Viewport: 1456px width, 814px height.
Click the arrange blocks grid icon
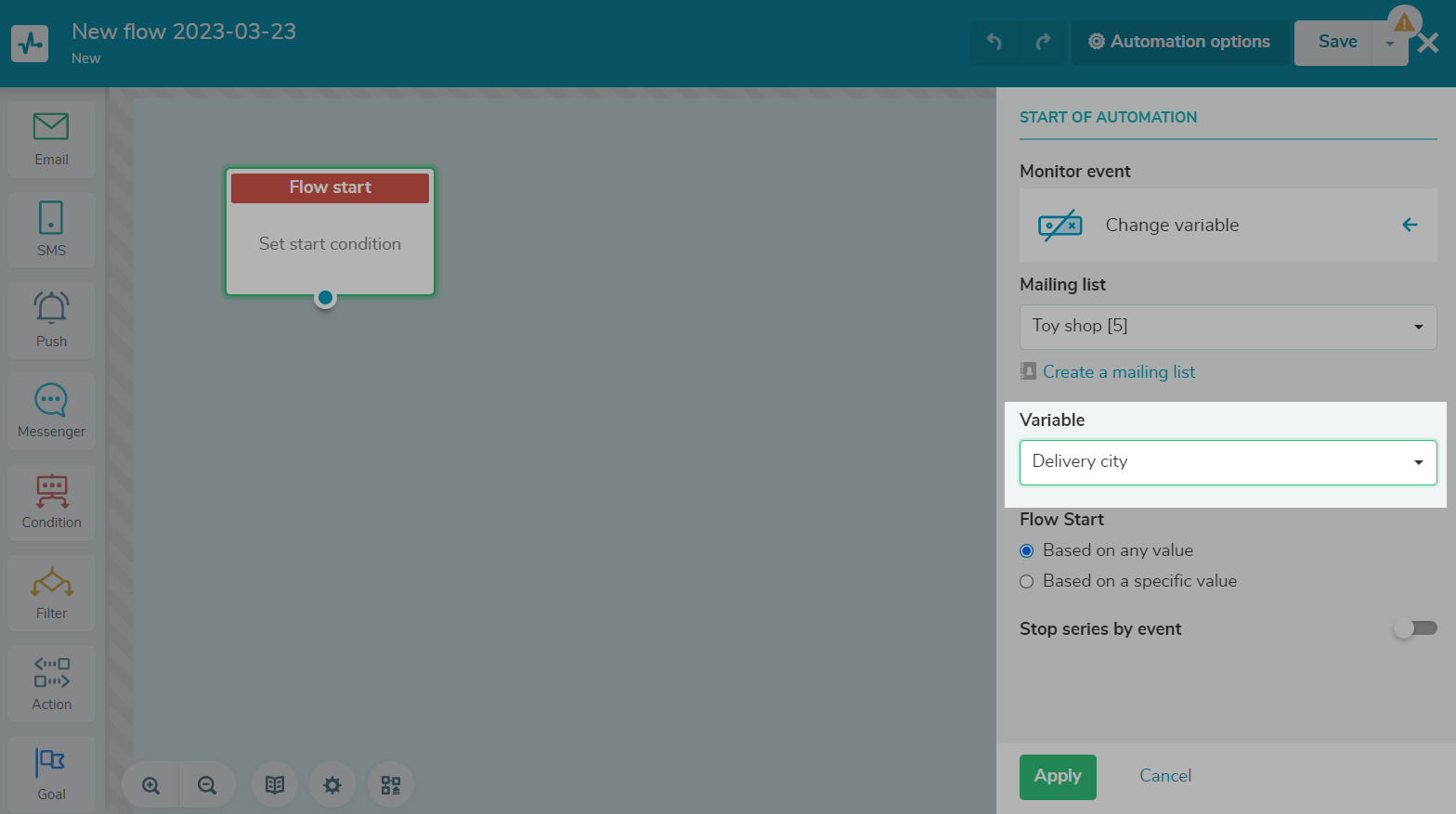(x=391, y=785)
